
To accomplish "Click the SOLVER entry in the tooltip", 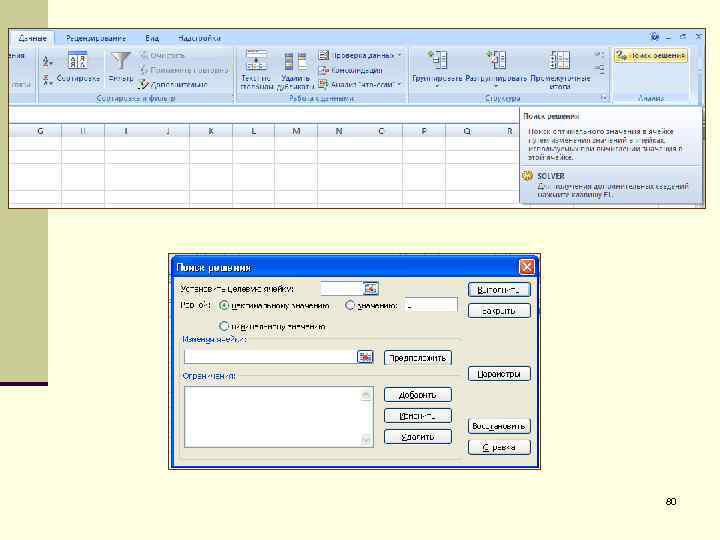I will tap(551, 176).
